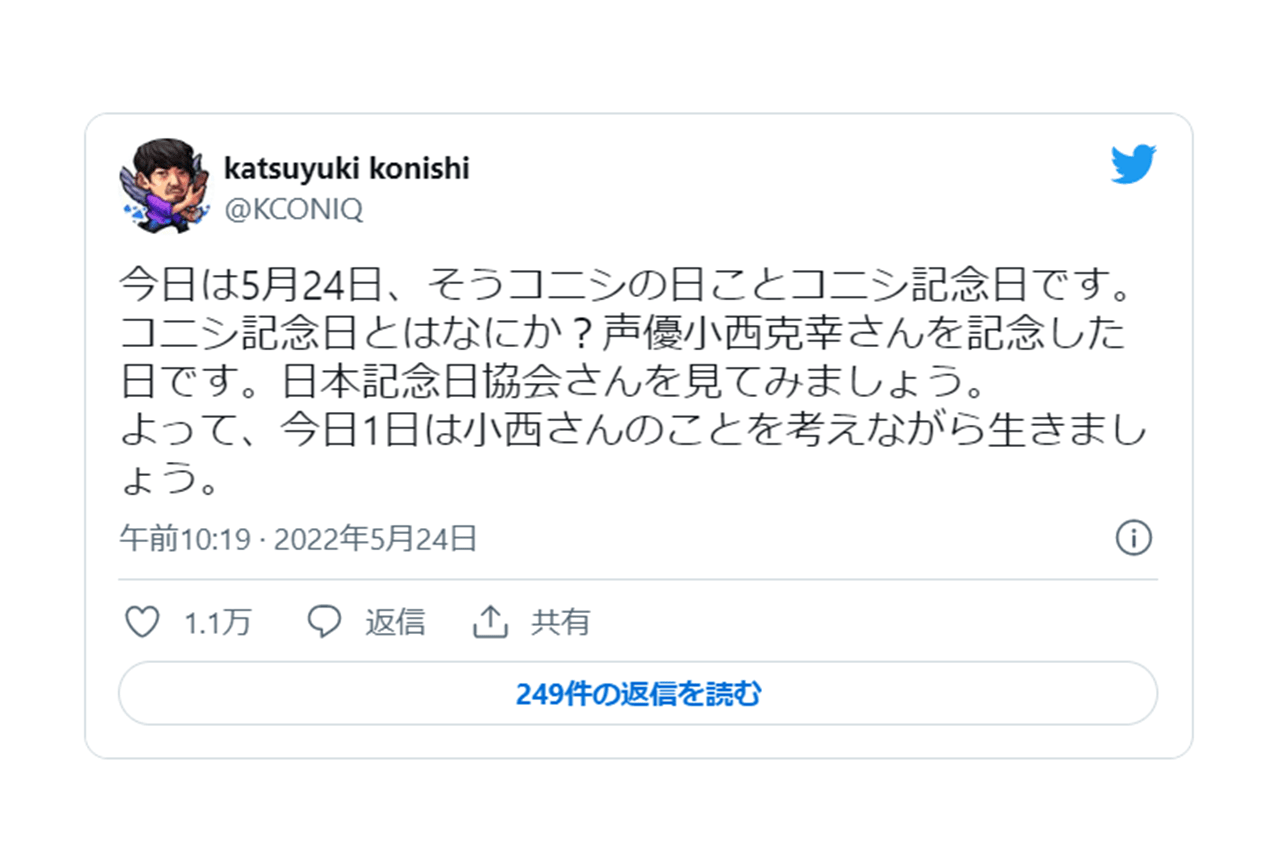The height and width of the screenshot is (864, 1280).
Task: Click the 共有 share label
Action: (559, 621)
